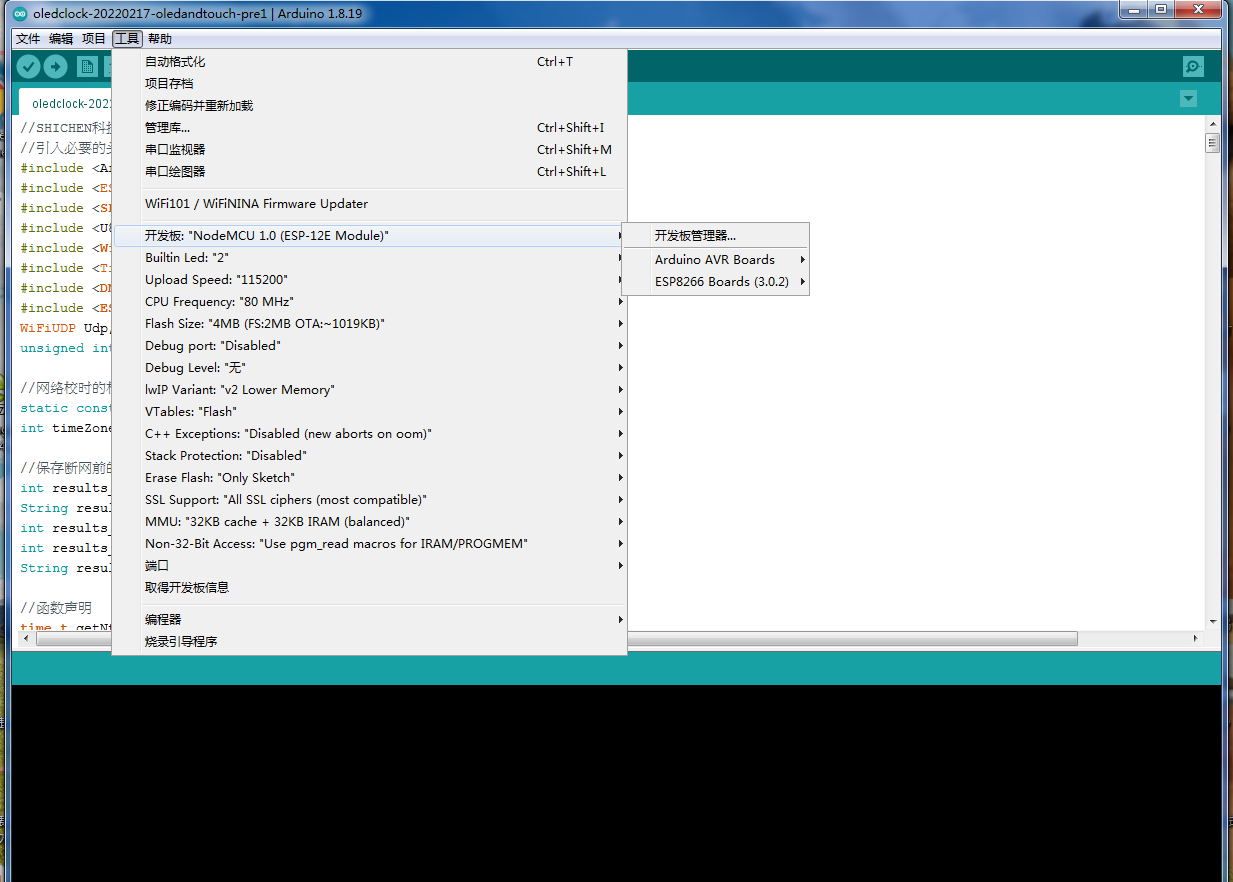Expand the Stack Protection submenu
1233x882 pixels.
(x=369, y=456)
